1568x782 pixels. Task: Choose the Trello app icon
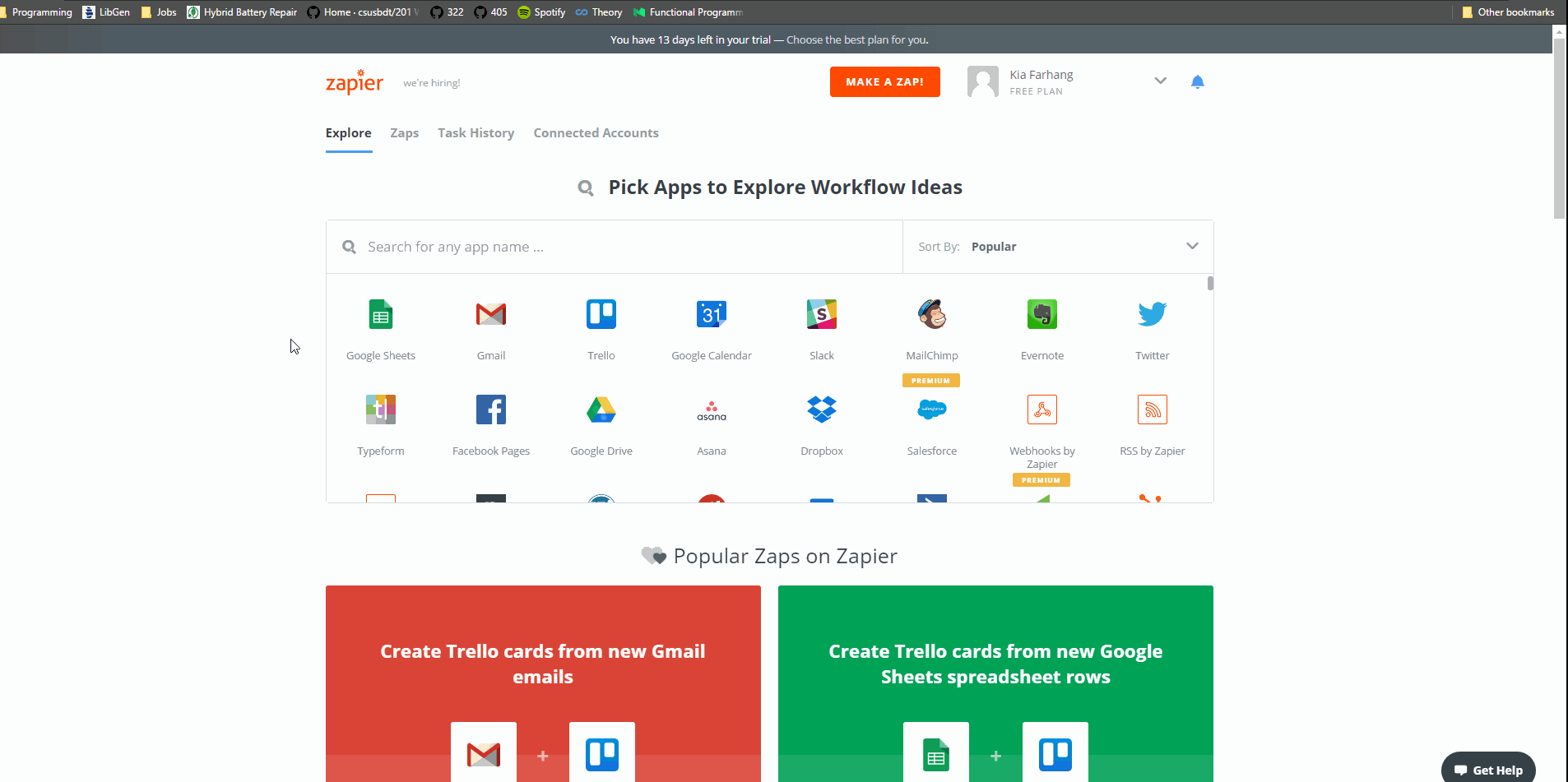coord(601,314)
